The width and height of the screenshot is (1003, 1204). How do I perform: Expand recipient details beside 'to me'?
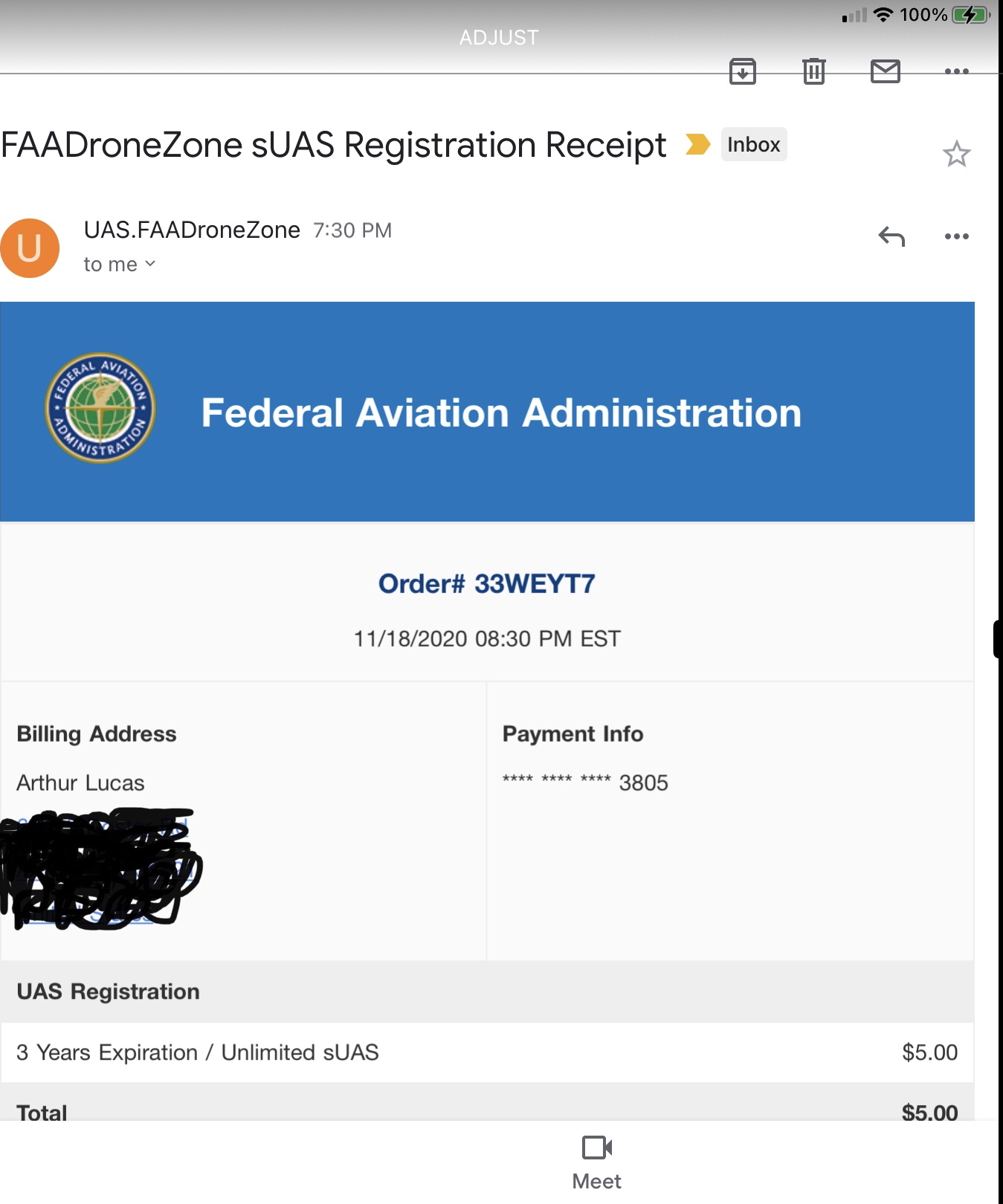point(149,264)
